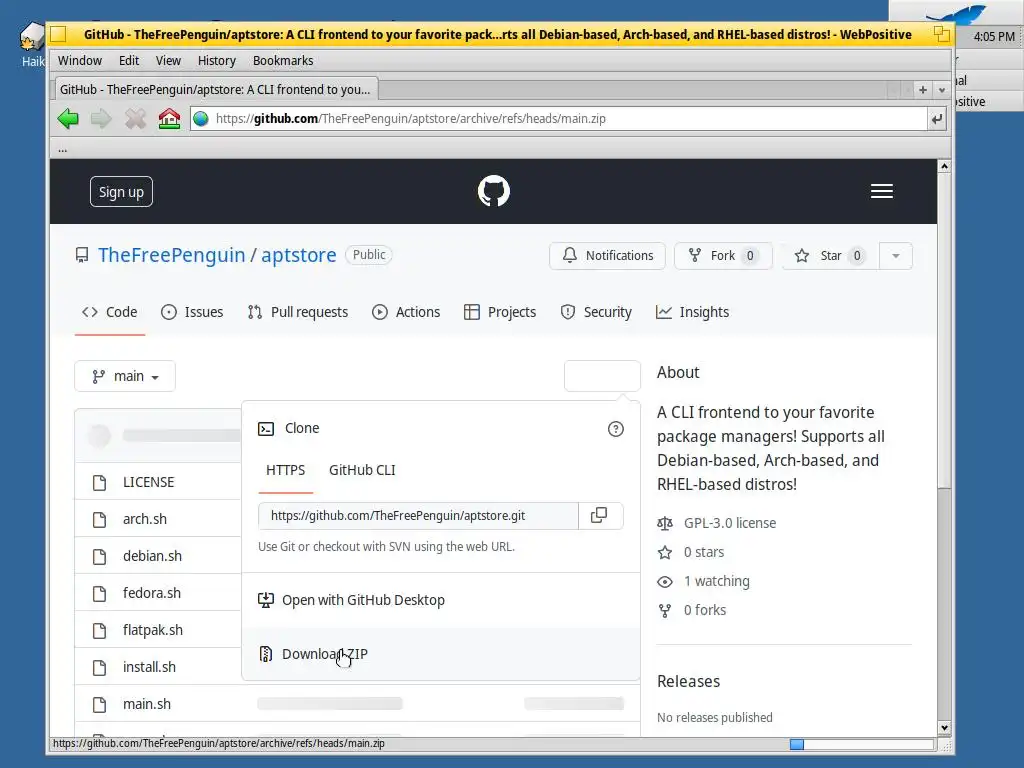The width and height of the screenshot is (1024, 768).
Task: Open the Projects tab
Action: (500, 312)
